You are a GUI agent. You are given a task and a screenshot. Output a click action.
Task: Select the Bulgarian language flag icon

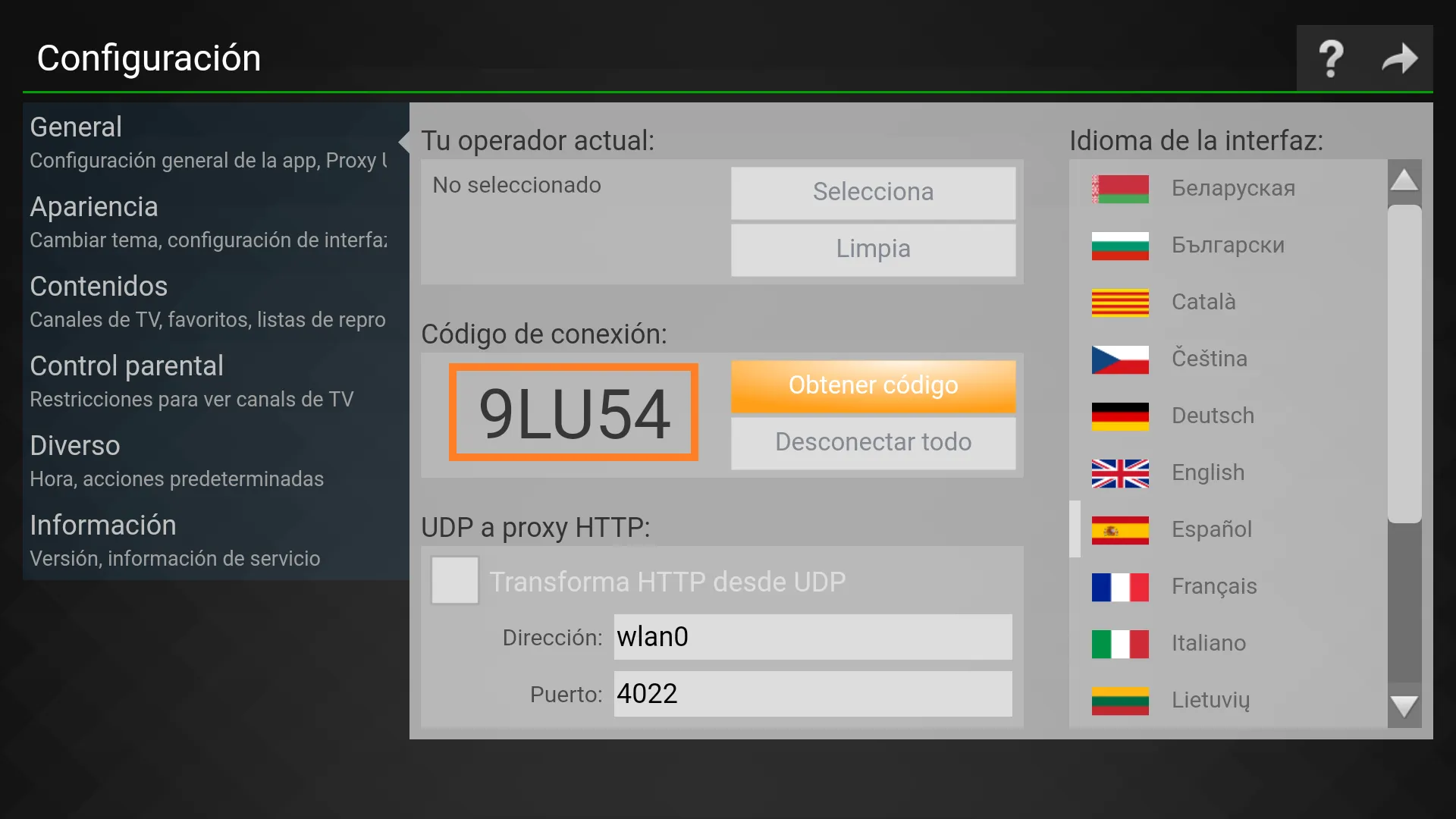[1119, 245]
